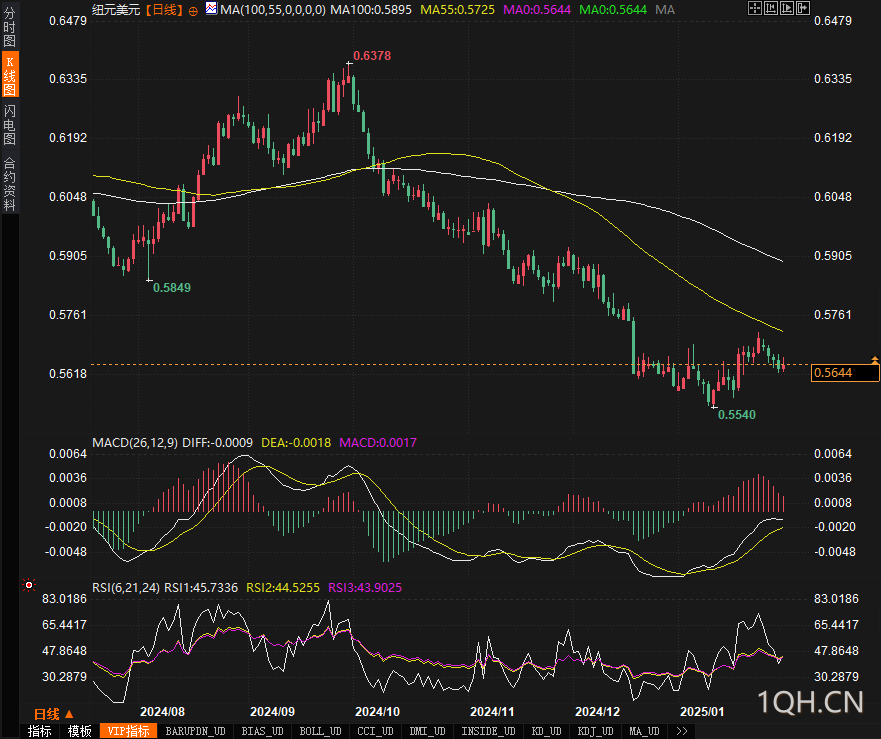
Task: Switch to the 闪电图 sidebar view
Action: pos(10,124)
